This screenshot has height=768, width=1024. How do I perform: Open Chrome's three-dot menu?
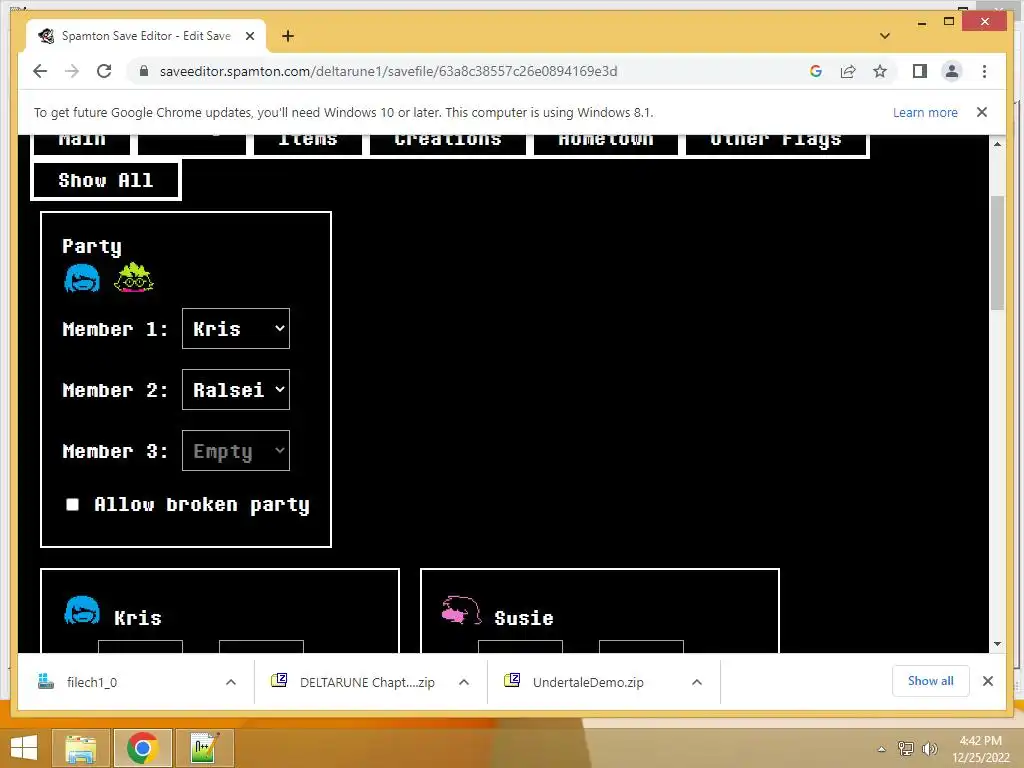pyautogui.click(x=984, y=71)
